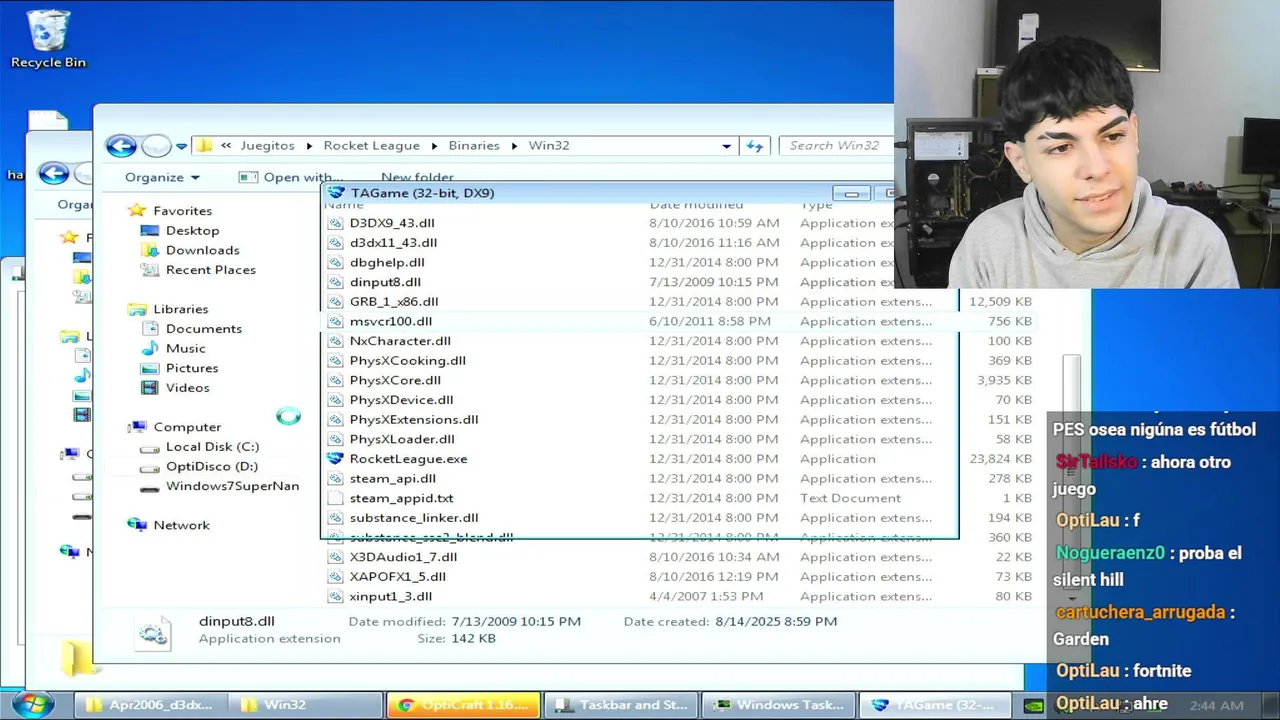
Task: Select file PhysXCooking.dll
Action: point(407,361)
